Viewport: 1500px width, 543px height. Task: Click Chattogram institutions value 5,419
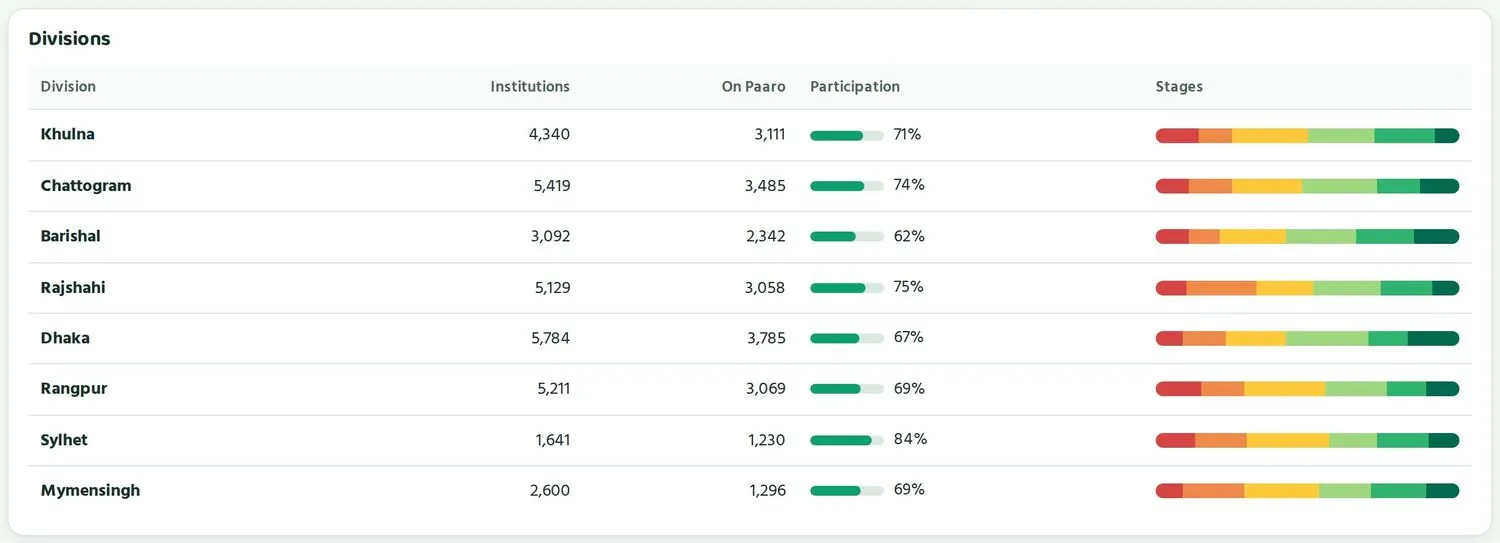point(552,185)
